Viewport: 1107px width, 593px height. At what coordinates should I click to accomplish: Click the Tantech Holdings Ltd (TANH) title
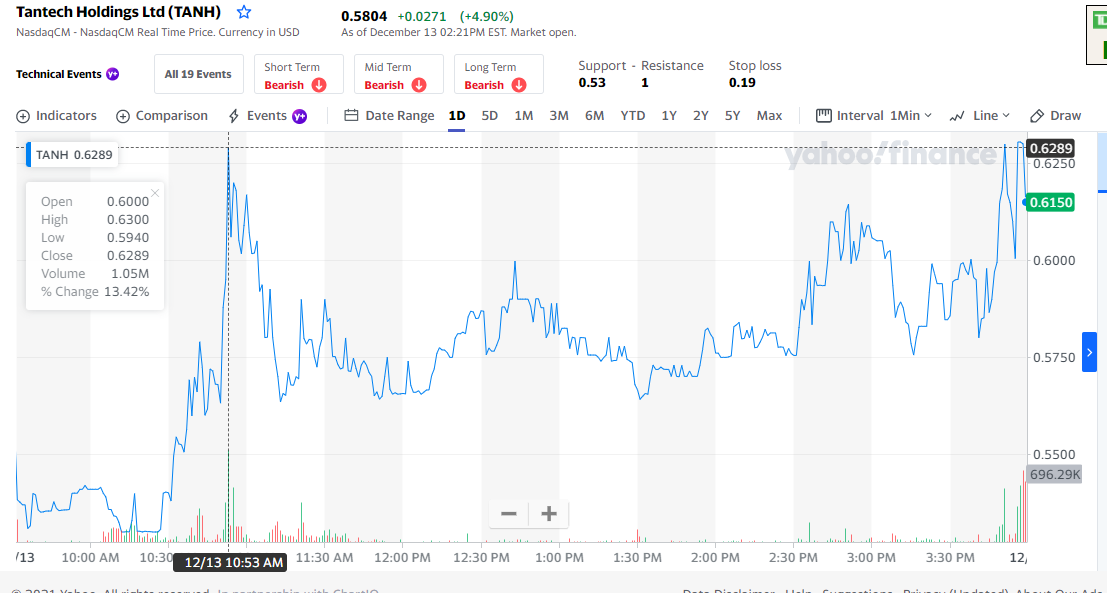119,12
